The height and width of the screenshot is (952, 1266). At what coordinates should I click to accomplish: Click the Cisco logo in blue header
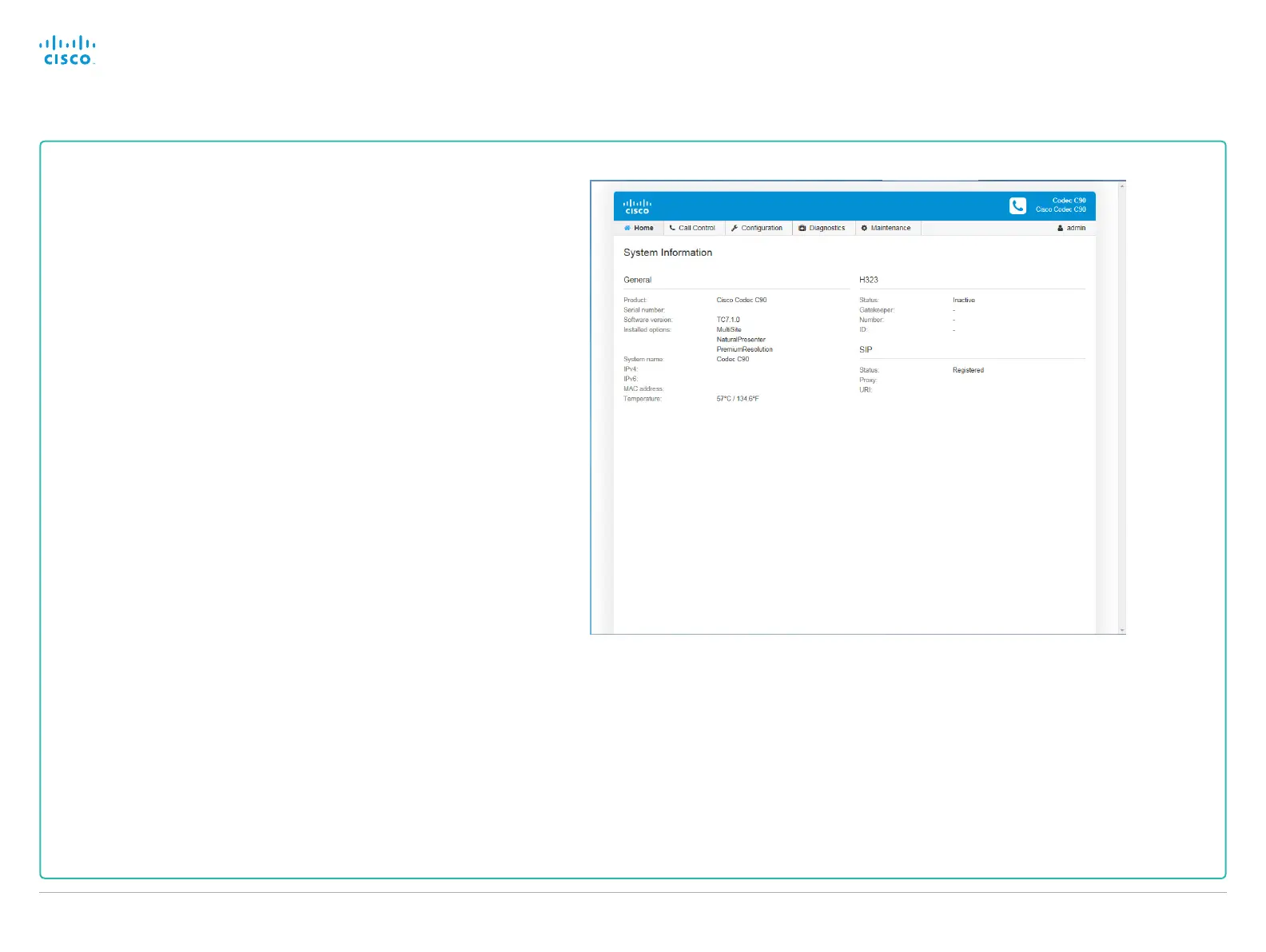(637, 207)
